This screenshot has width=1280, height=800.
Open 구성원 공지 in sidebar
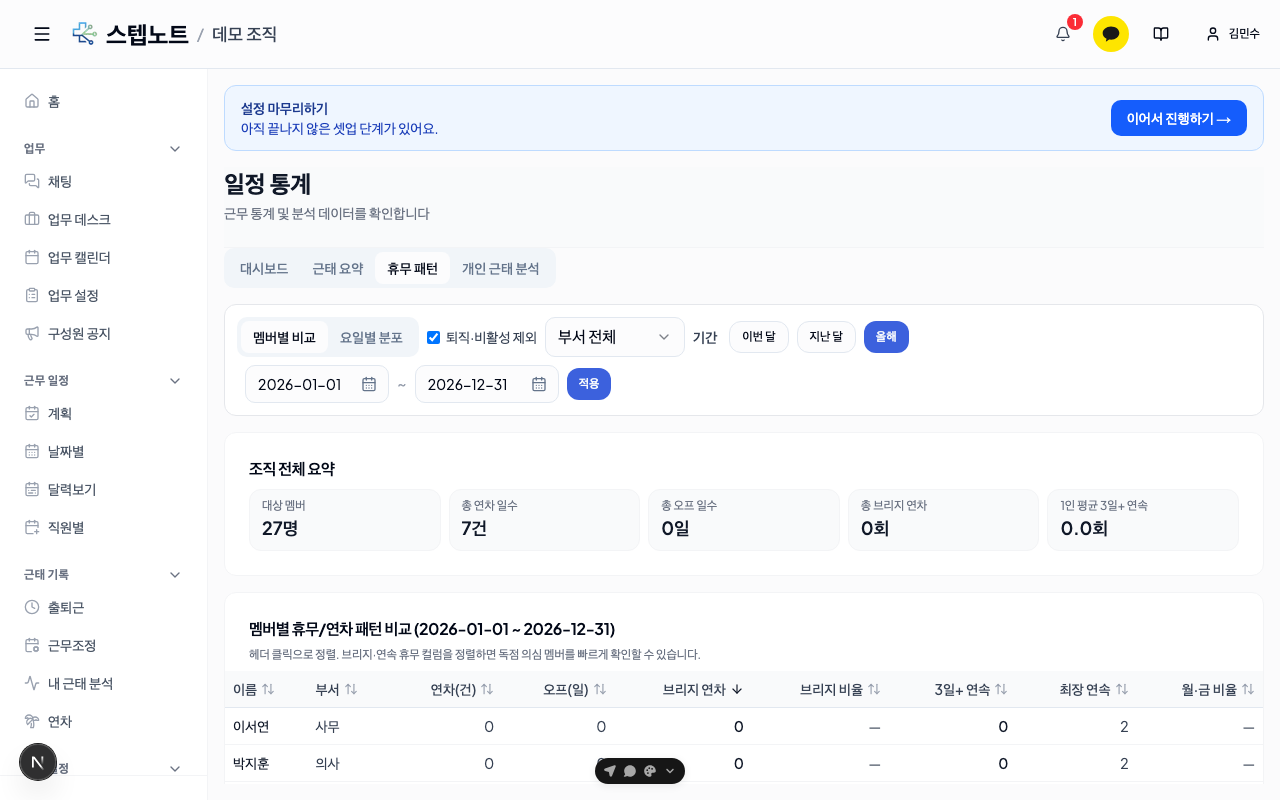coord(104,333)
